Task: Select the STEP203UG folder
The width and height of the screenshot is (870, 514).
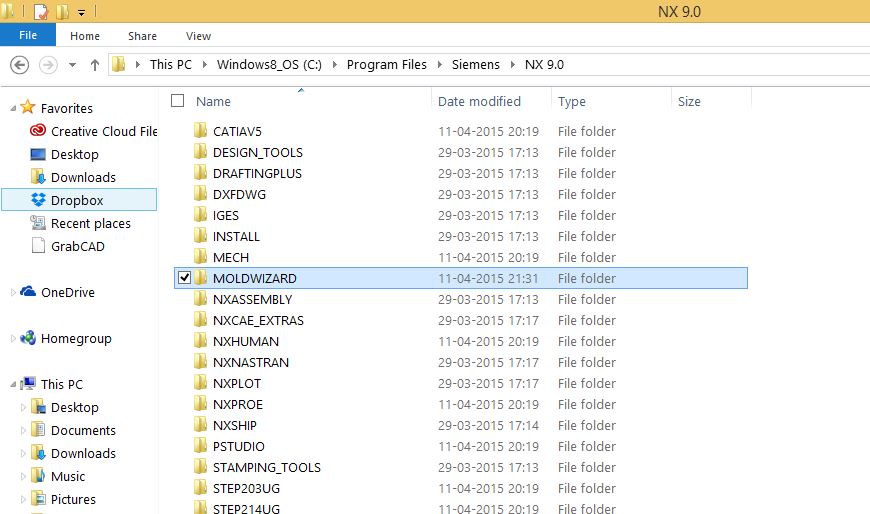Action: pos(246,488)
